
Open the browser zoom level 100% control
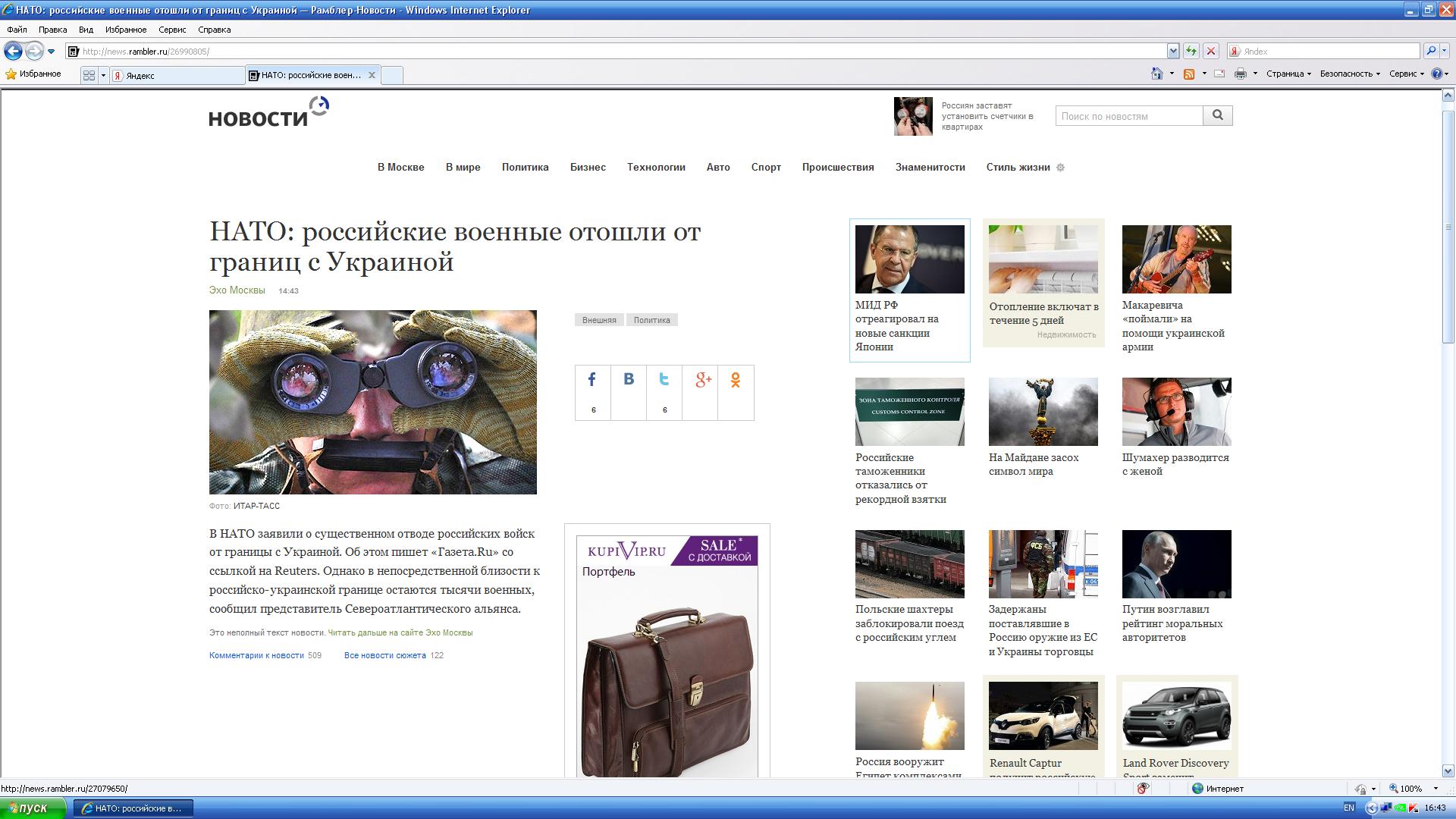click(x=1410, y=789)
